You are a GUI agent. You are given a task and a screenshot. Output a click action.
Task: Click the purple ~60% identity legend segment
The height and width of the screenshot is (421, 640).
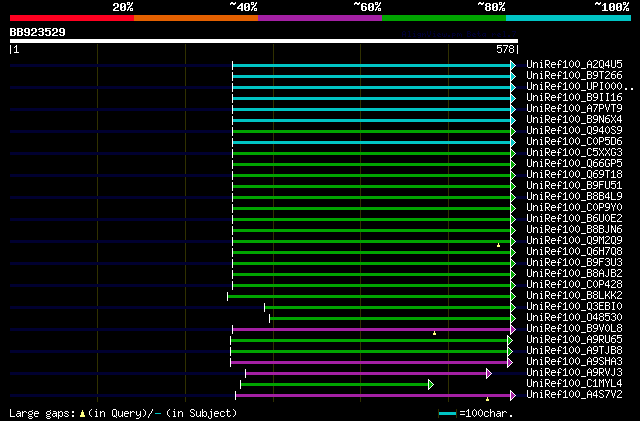[320, 18]
